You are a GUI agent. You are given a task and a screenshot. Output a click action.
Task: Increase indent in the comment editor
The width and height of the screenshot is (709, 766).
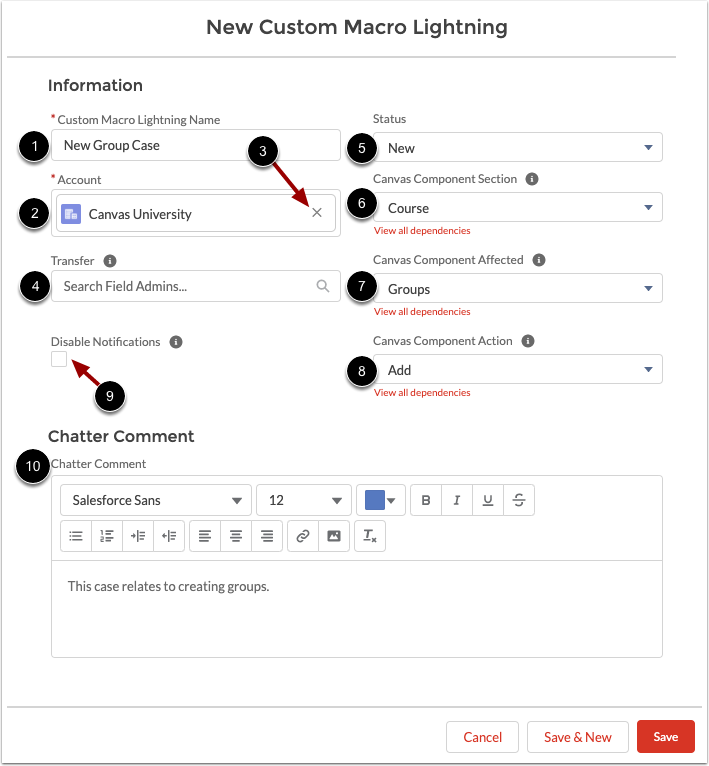(x=138, y=536)
